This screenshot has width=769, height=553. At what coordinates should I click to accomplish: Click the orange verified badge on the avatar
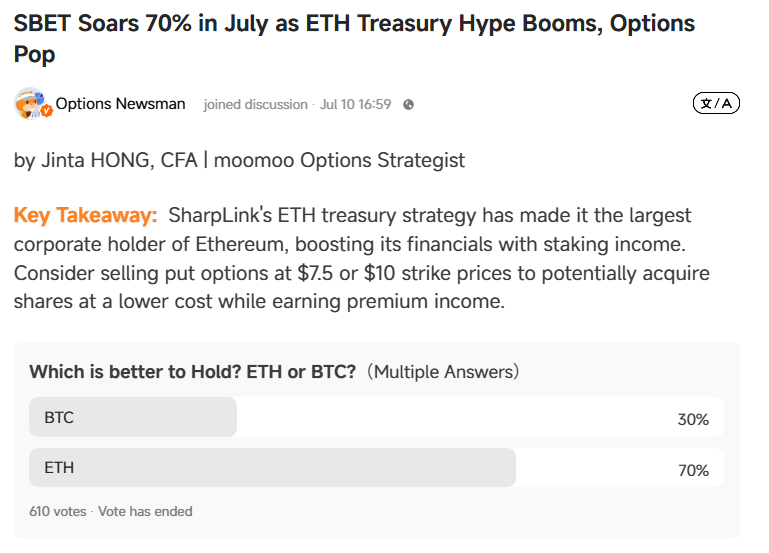[47, 111]
